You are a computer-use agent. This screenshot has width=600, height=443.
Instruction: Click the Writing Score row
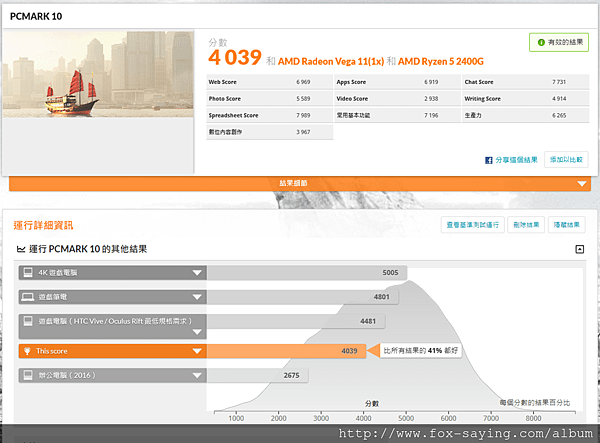(525, 99)
